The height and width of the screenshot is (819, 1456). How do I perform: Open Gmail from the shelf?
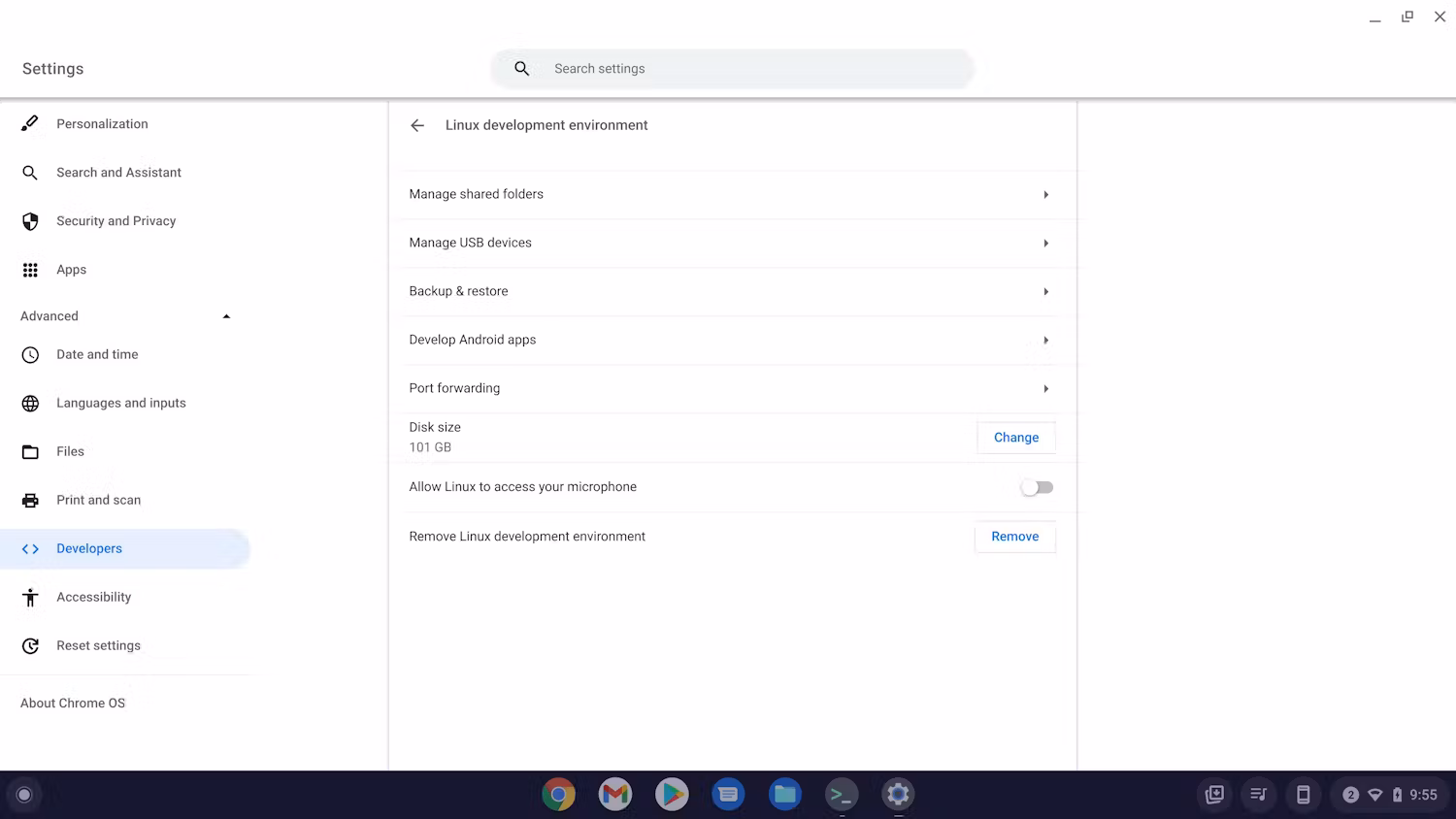tap(614, 794)
